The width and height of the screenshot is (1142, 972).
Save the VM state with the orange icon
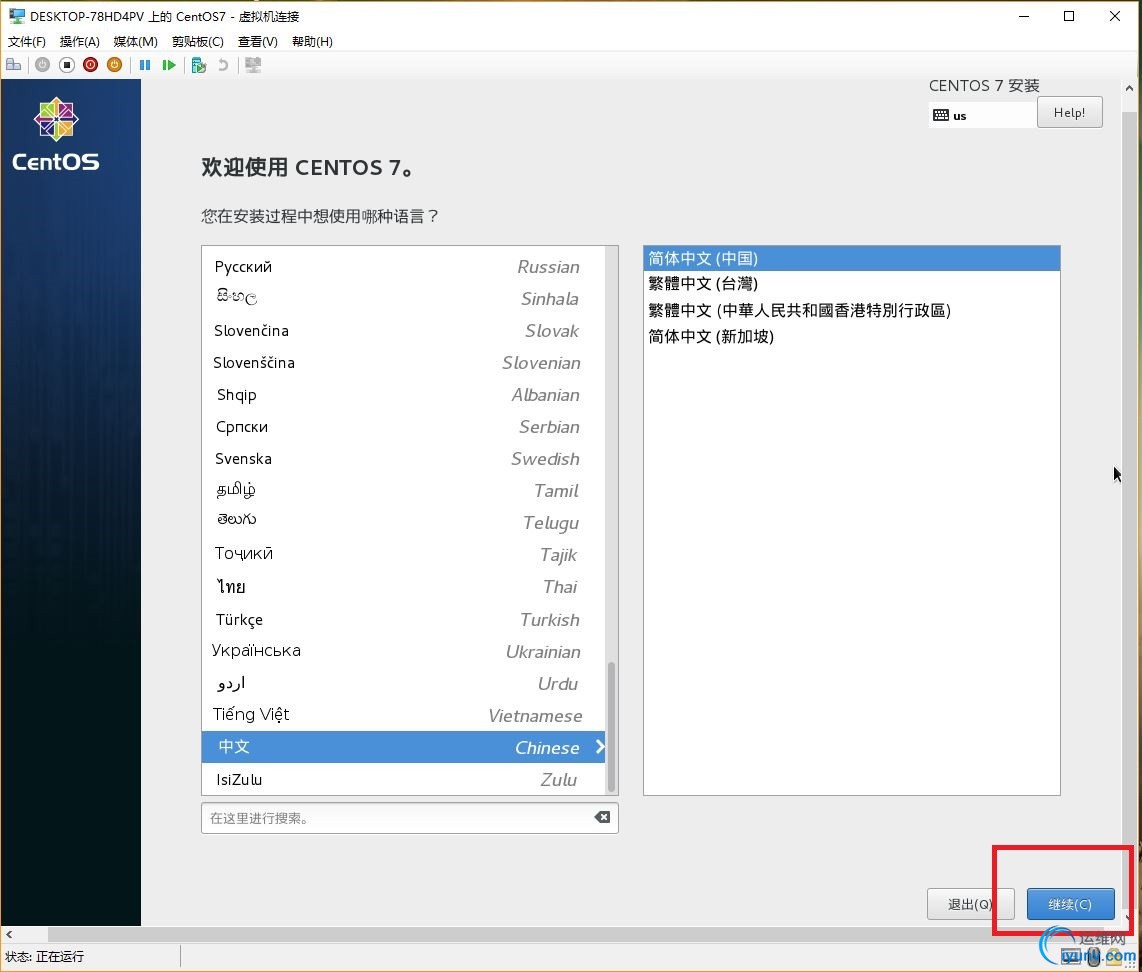pos(114,65)
